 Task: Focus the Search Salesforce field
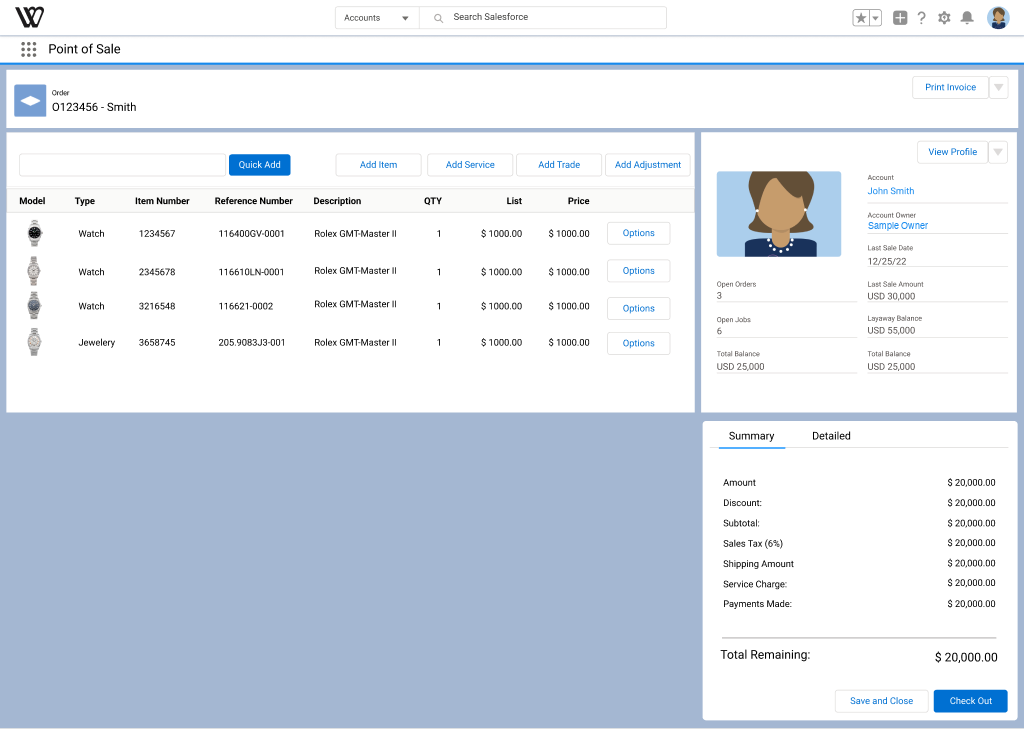pos(543,18)
